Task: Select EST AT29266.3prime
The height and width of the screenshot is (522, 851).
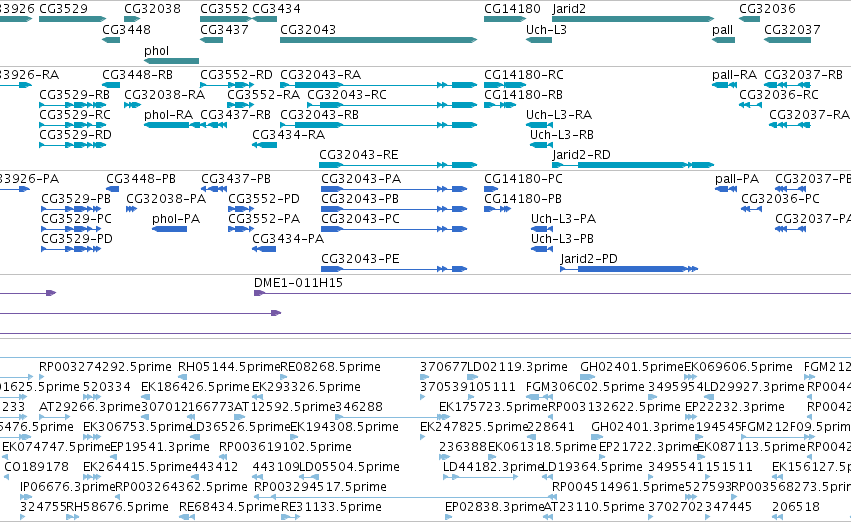Action: pyautogui.click(x=90, y=407)
